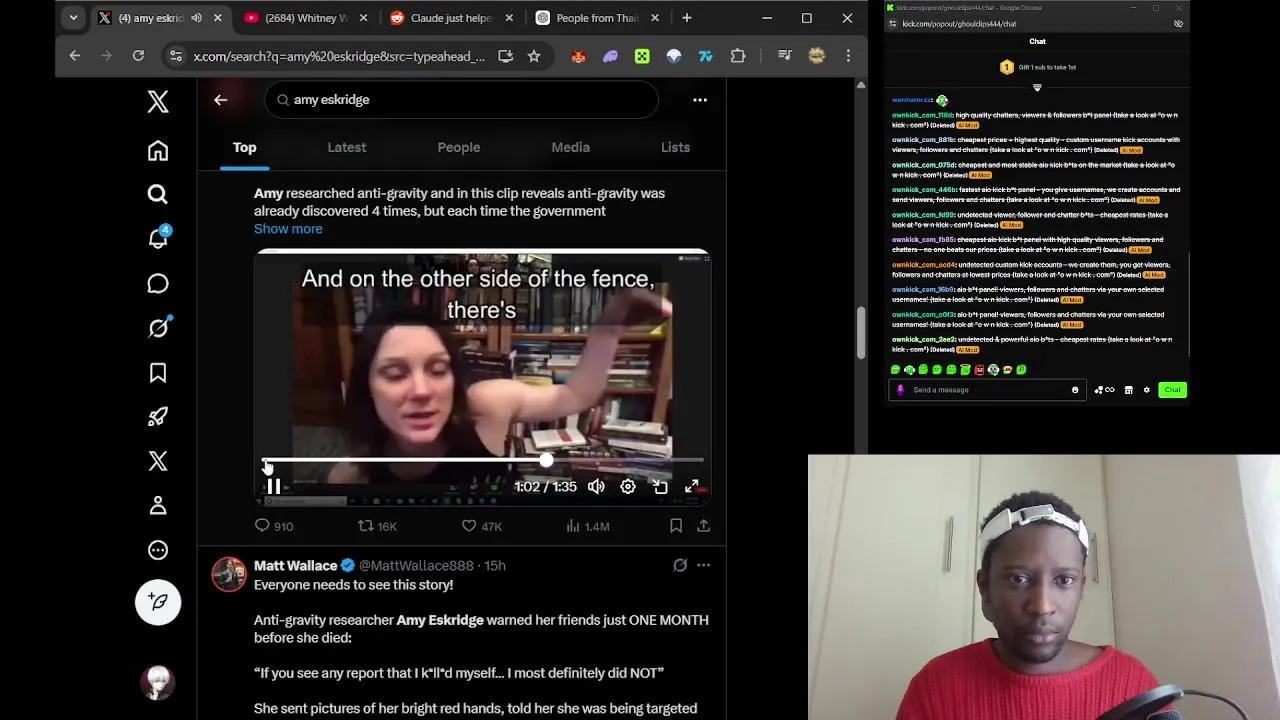
Task: Enable picture-in-picture on the video
Action: point(660,487)
